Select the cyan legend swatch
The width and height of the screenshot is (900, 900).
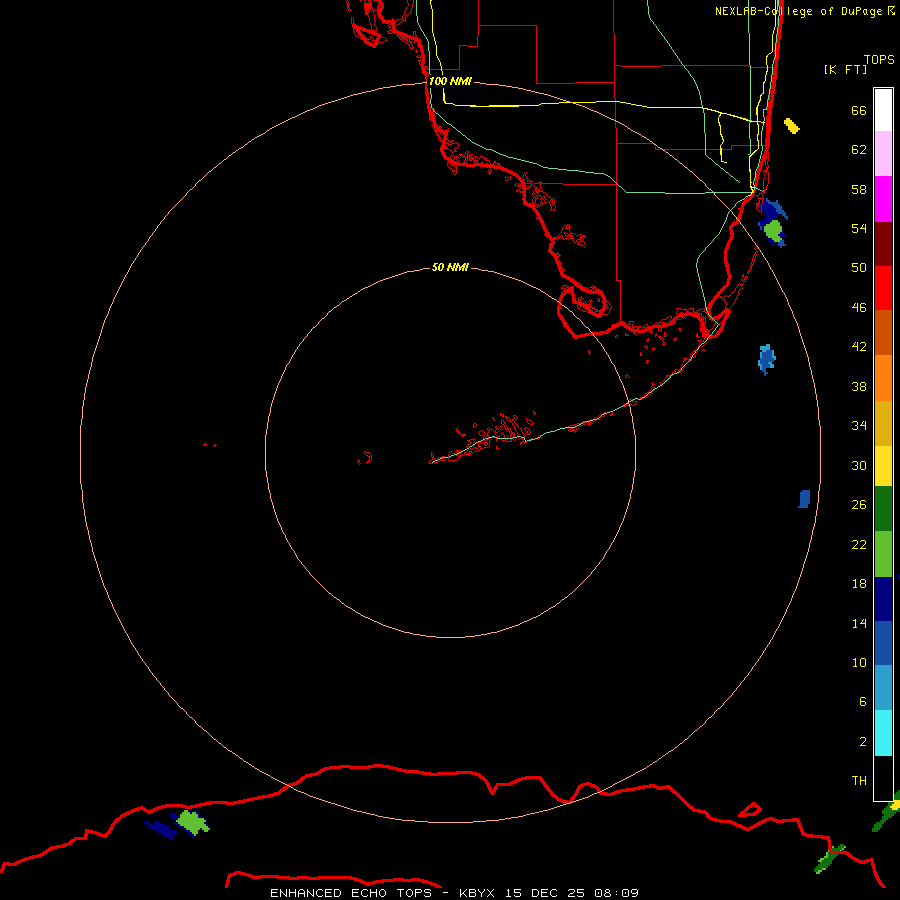pyautogui.click(x=883, y=733)
